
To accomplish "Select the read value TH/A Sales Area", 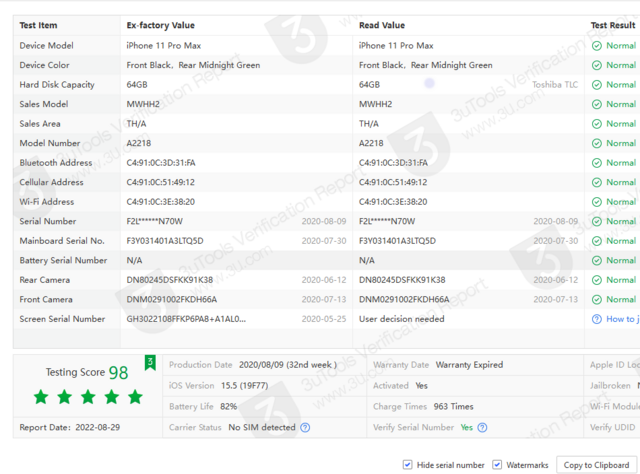I will [x=369, y=124].
